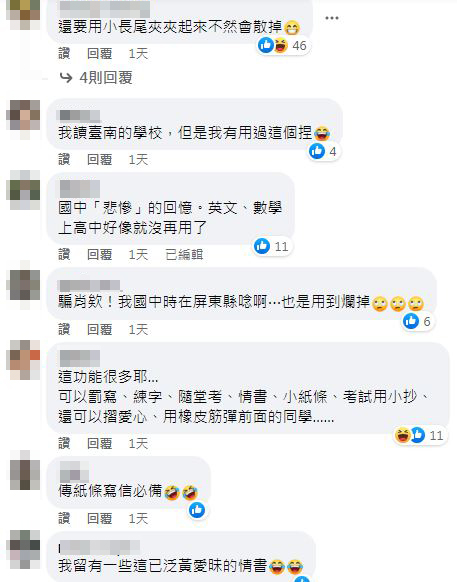Open the avatar beside 這功能很多耶 comment

click(25, 360)
